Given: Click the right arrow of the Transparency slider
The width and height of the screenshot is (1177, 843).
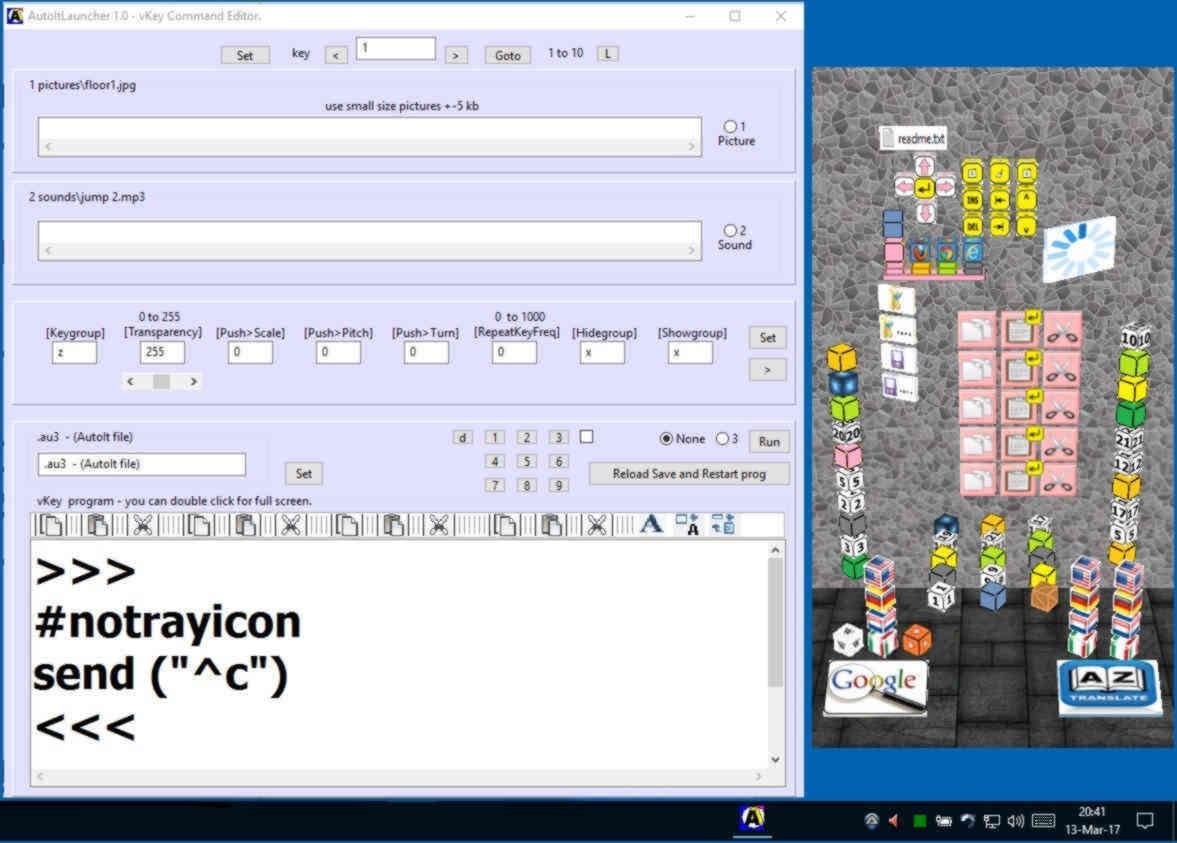Looking at the screenshot, I should pyautogui.click(x=194, y=381).
